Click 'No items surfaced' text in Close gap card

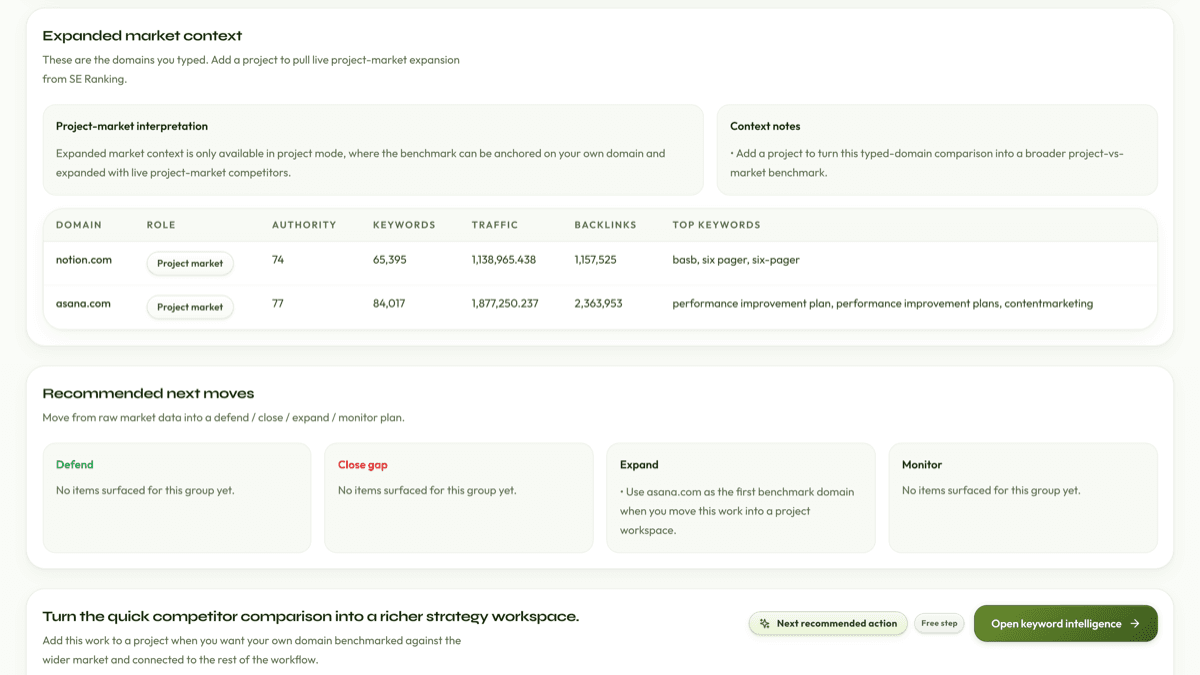427,491
